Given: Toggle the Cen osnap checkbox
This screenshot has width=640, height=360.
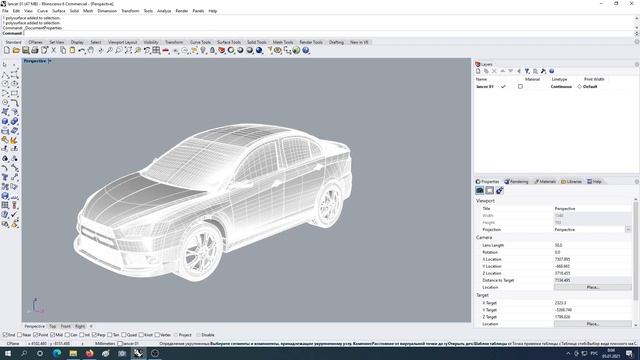Looking at the screenshot, I should click(x=67, y=335).
